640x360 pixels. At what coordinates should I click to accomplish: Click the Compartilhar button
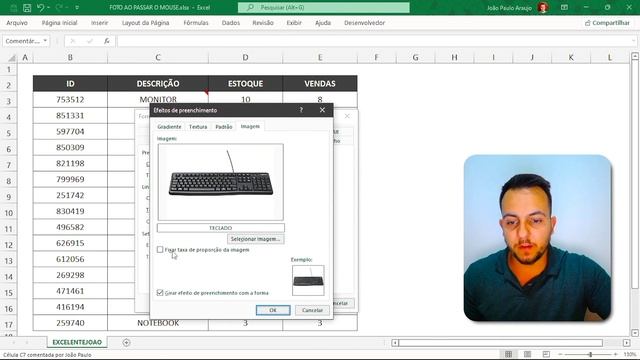click(607, 23)
